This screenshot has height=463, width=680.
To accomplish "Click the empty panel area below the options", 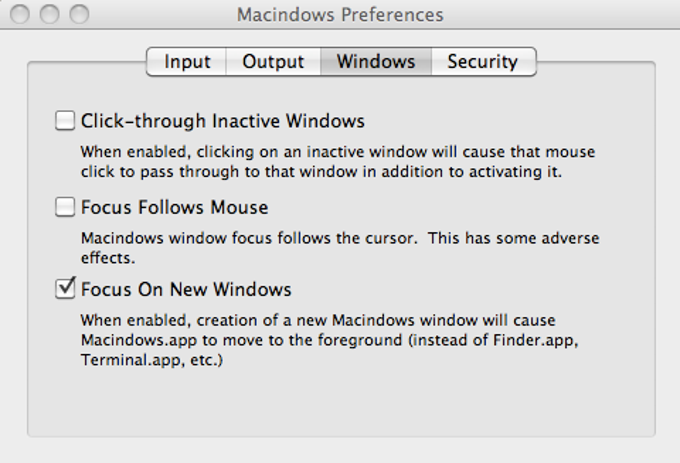I will (x=340, y=400).
